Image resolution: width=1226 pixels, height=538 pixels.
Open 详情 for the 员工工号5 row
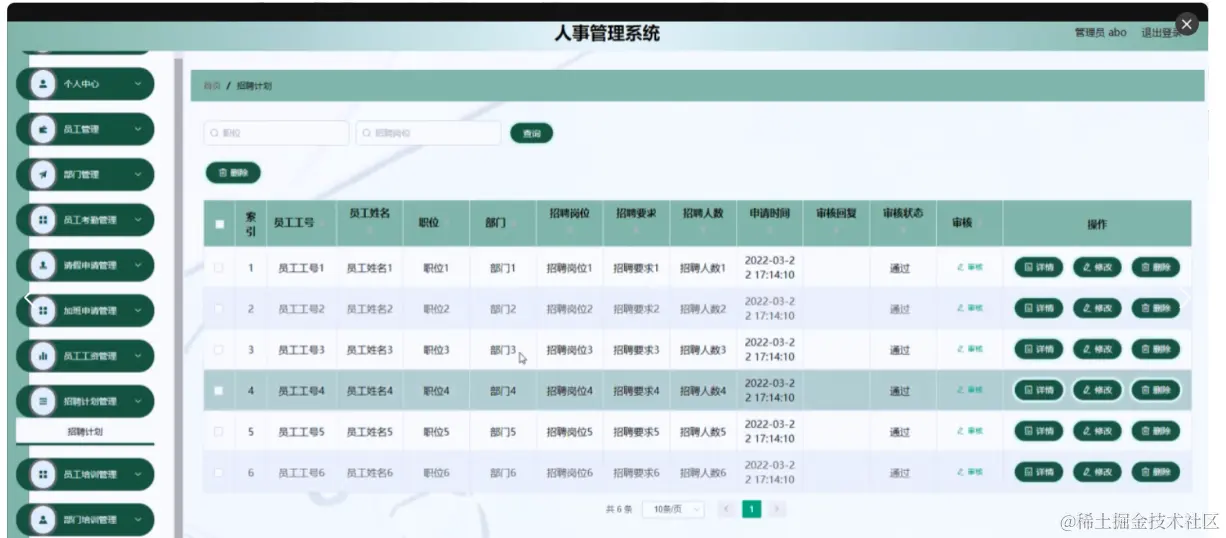pyautogui.click(x=1039, y=431)
